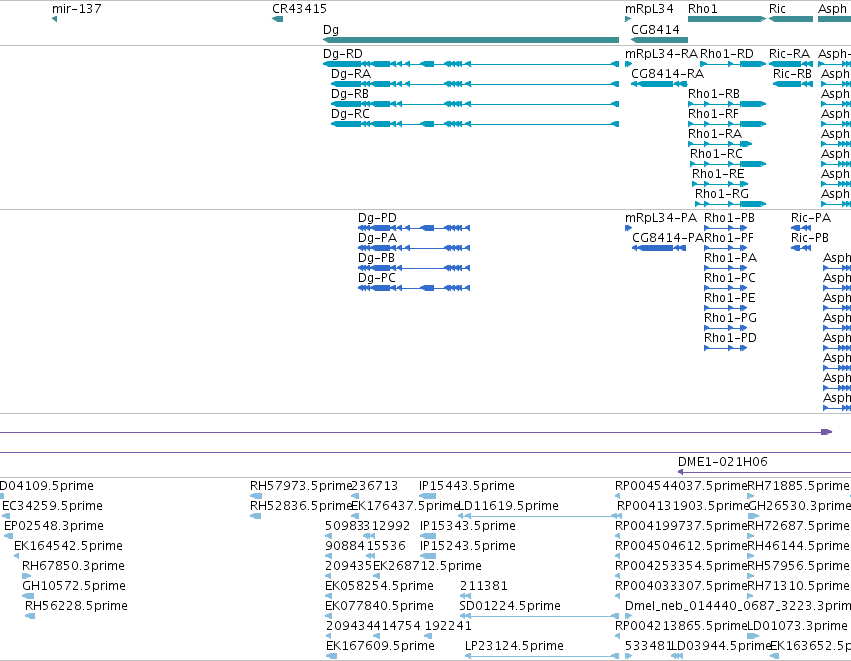Image resolution: width=851 pixels, height=661 pixels.
Task: Open the IP15443.5prime EST label
Action: [x=467, y=486]
